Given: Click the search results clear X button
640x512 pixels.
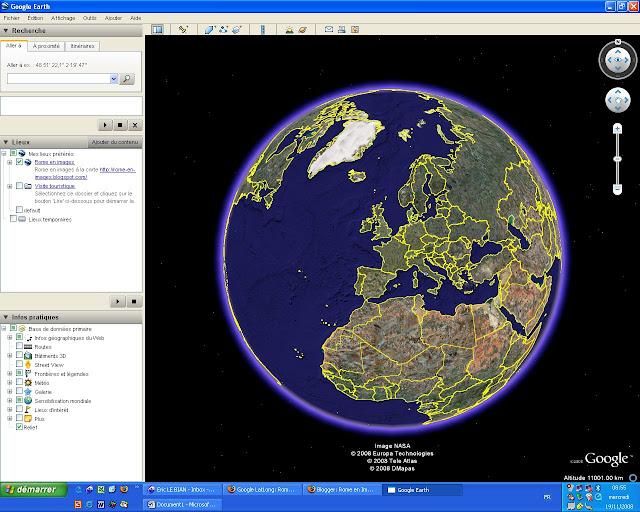Looking at the screenshot, I should click(135, 125).
